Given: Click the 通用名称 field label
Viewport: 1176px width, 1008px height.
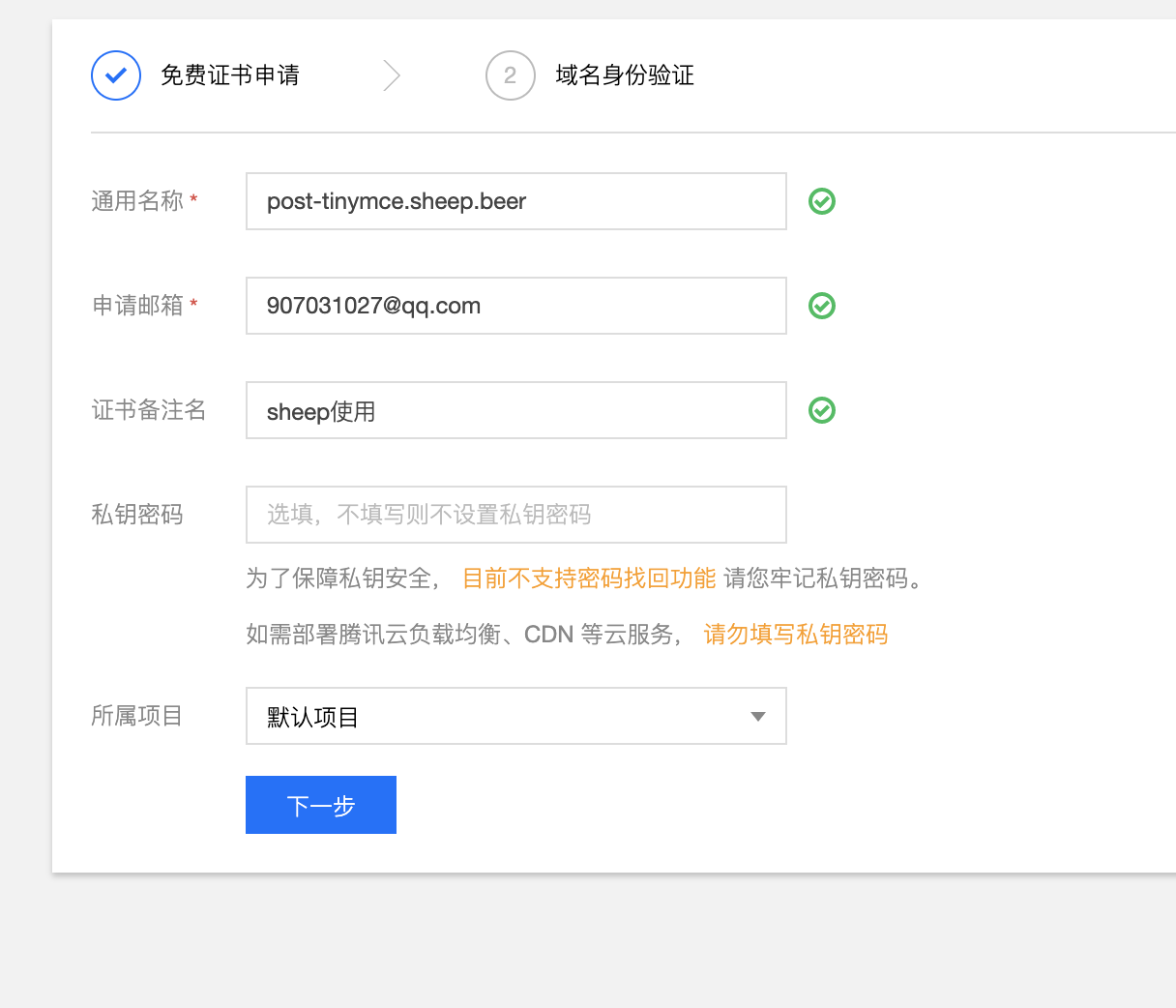Looking at the screenshot, I should [137, 201].
